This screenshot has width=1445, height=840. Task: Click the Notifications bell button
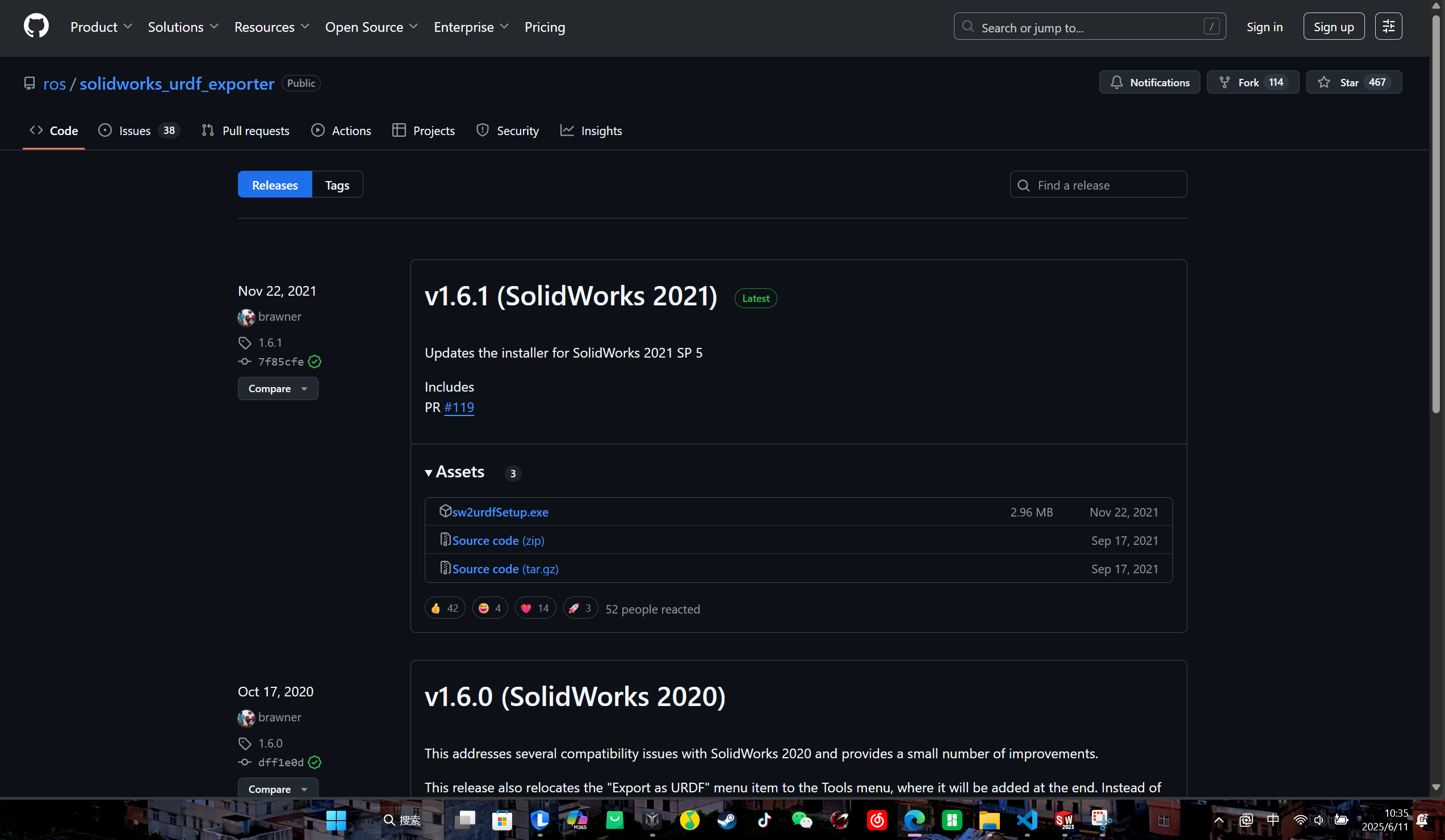pyautogui.click(x=1149, y=82)
